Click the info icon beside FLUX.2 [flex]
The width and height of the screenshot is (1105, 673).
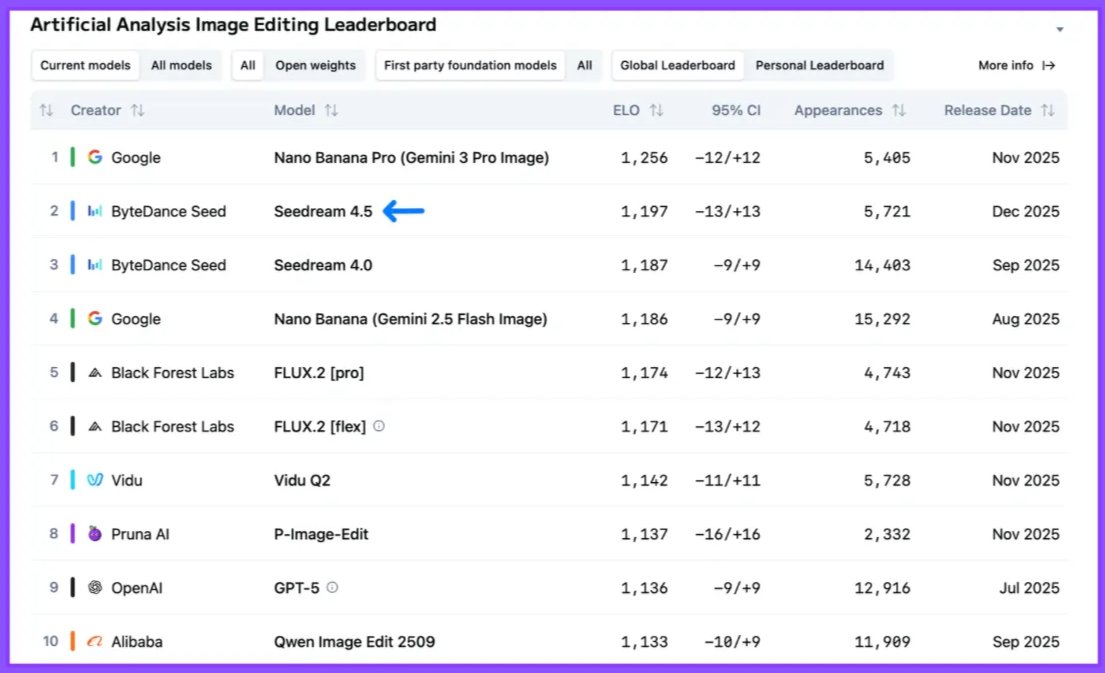point(378,426)
